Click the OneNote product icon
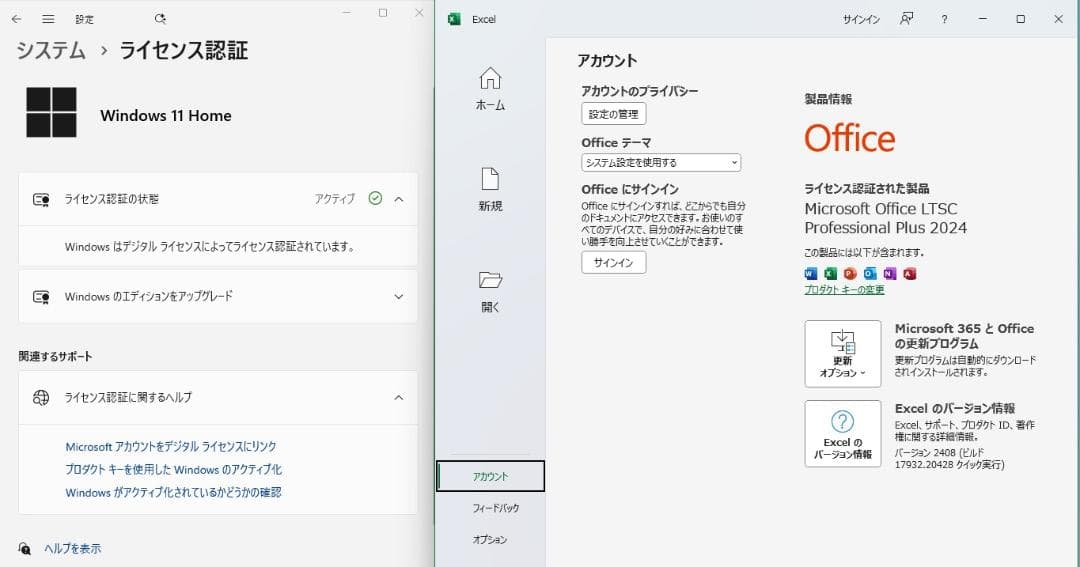Screen dimensions: 1080x567 pyautogui.click(x=890, y=274)
